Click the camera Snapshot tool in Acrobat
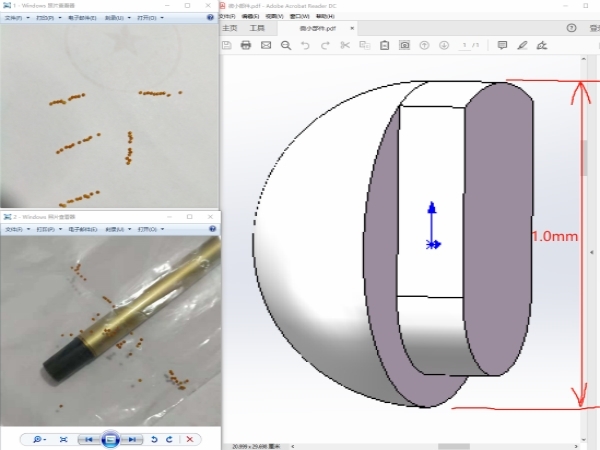The width and height of the screenshot is (600, 450). coord(404,45)
